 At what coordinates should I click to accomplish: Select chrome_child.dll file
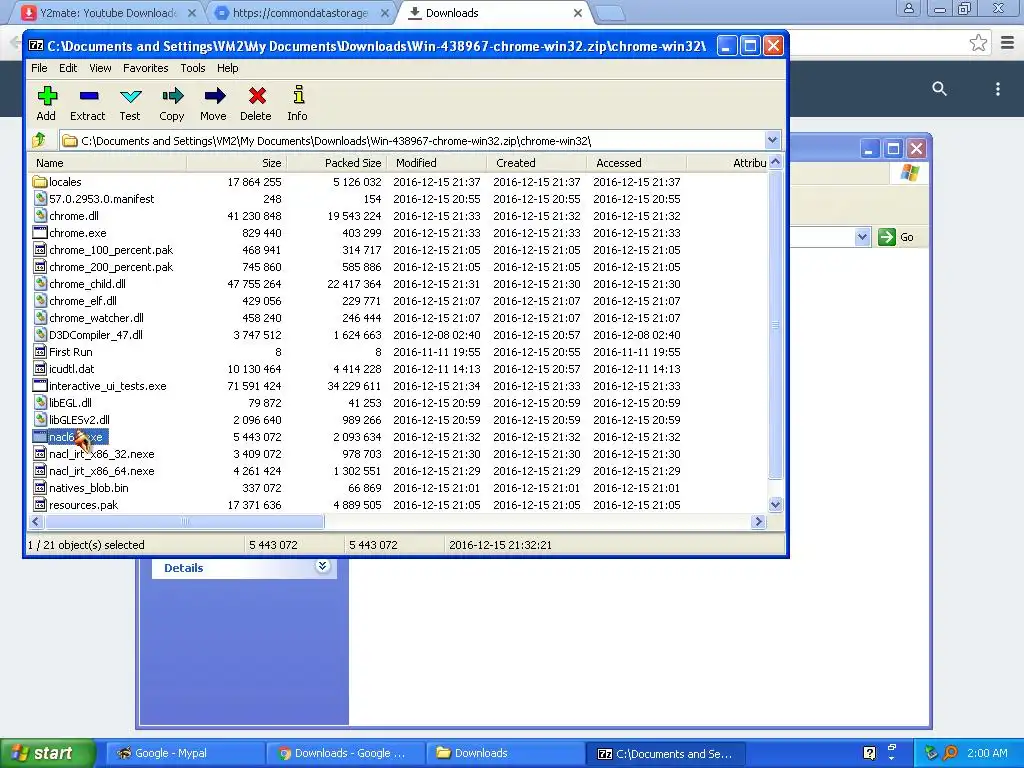click(87, 283)
